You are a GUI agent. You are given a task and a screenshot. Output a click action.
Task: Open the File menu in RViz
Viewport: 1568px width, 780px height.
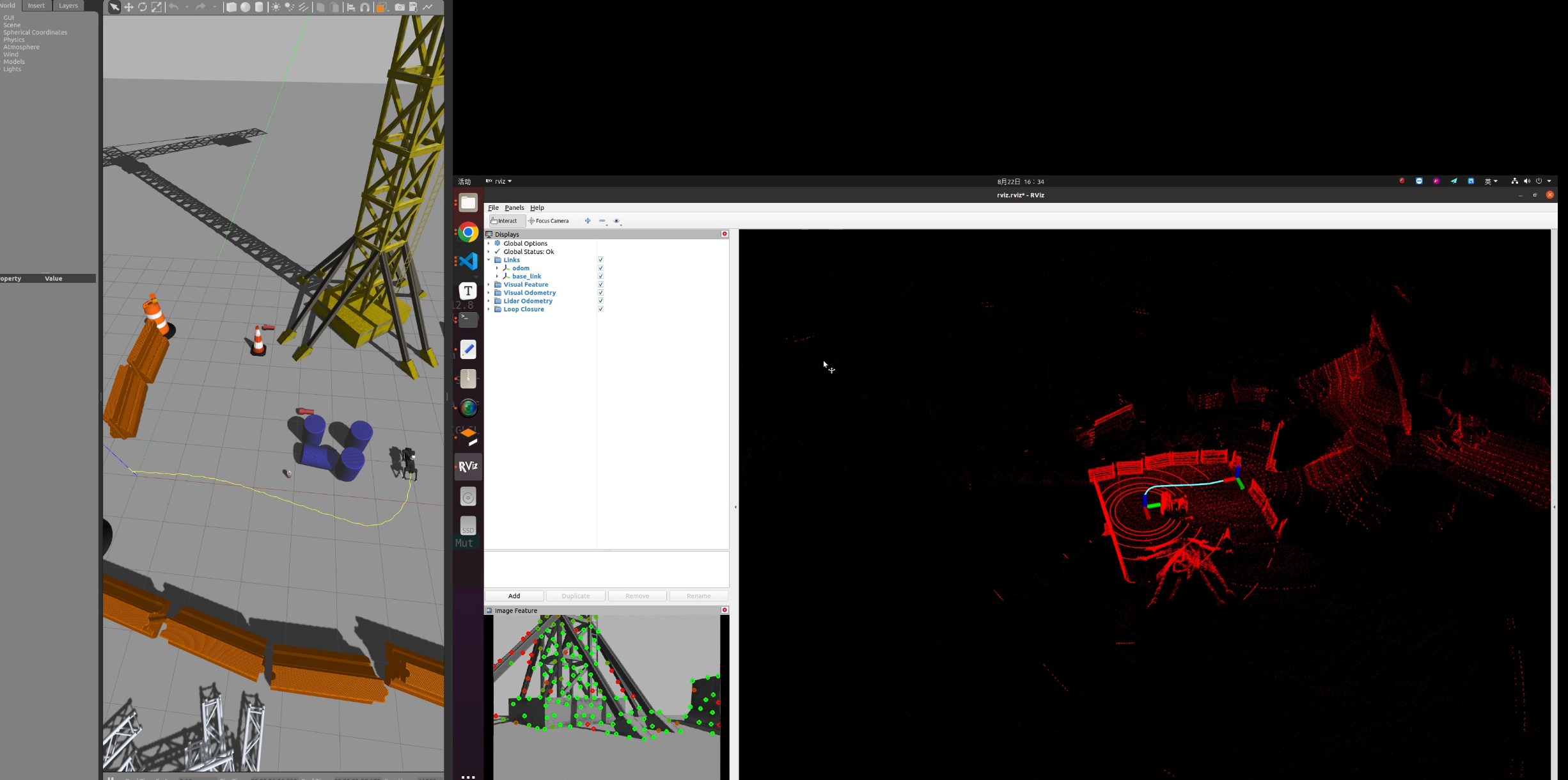tap(493, 207)
